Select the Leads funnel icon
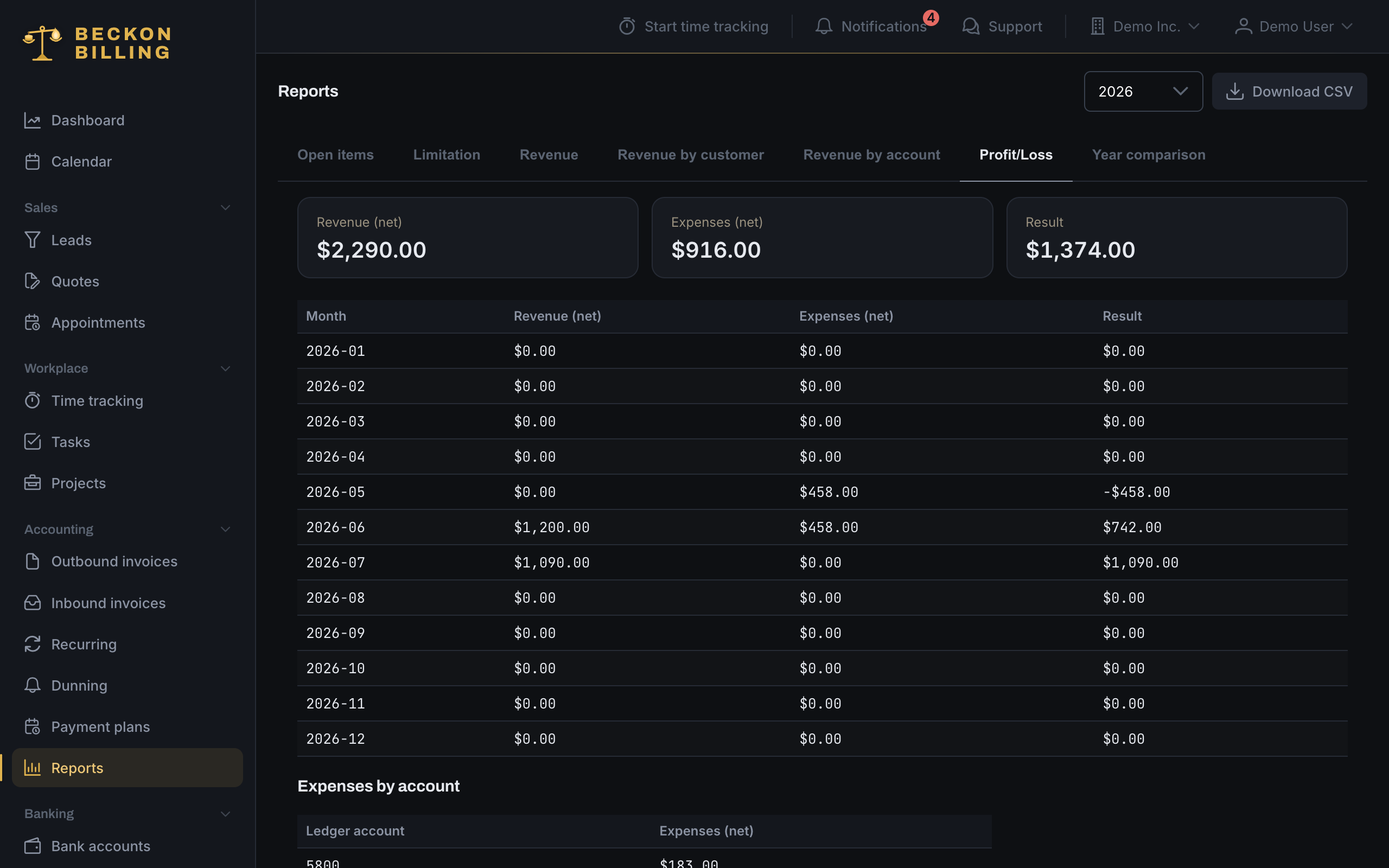Screen dimensions: 1389x868 click(x=32, y=240)
